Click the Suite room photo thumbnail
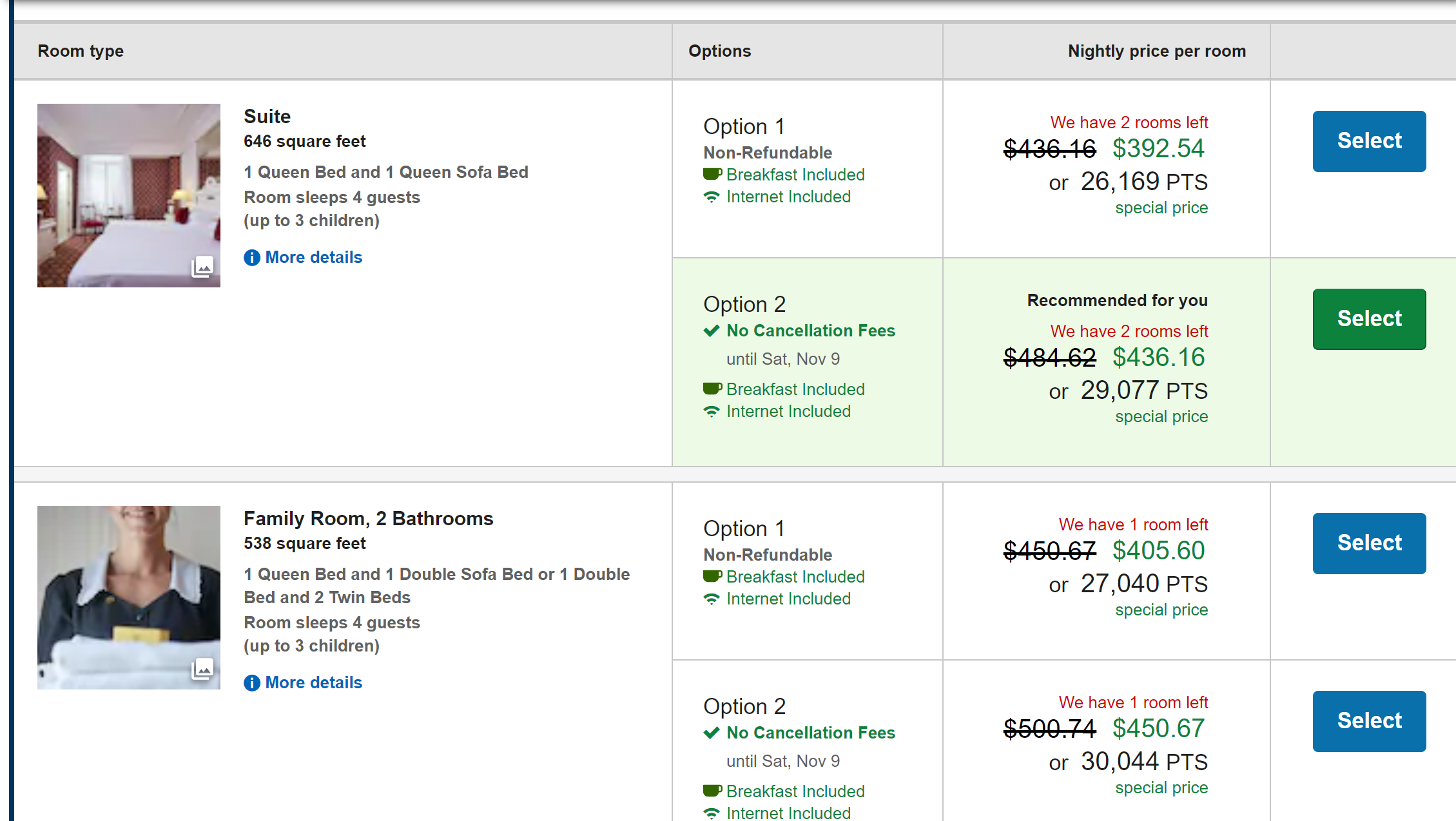 [128, 195]
